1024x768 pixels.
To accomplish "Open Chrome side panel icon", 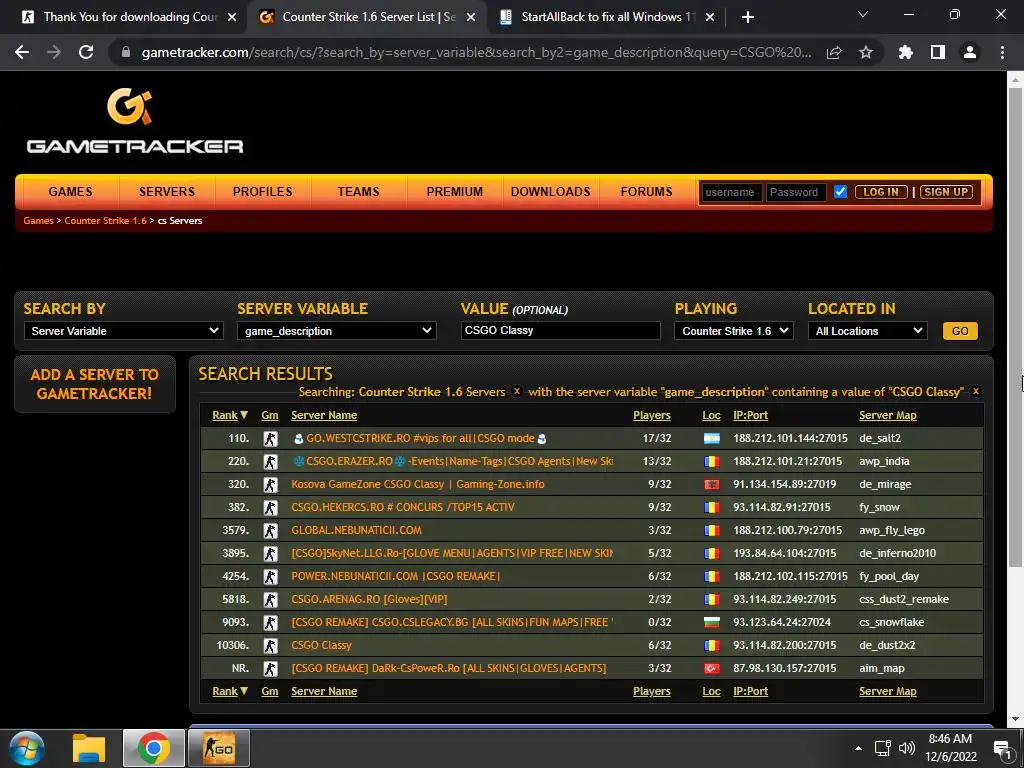I will click(x=938, y=52).
